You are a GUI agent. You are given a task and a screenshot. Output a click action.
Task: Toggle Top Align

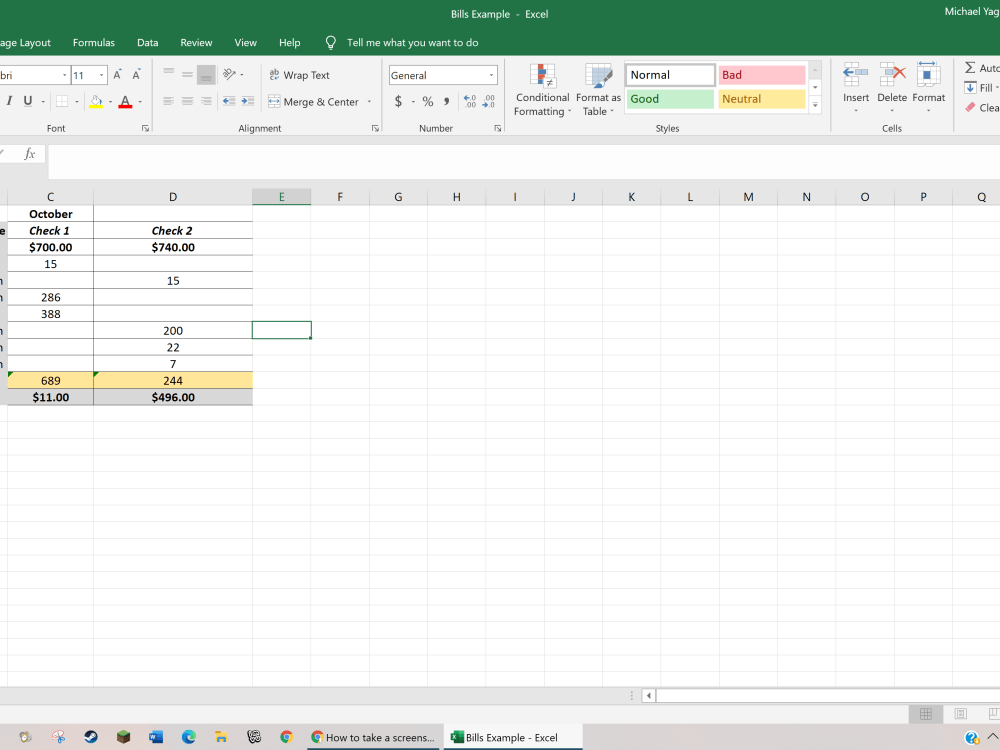pyautogui.click(x=168, y=75)
